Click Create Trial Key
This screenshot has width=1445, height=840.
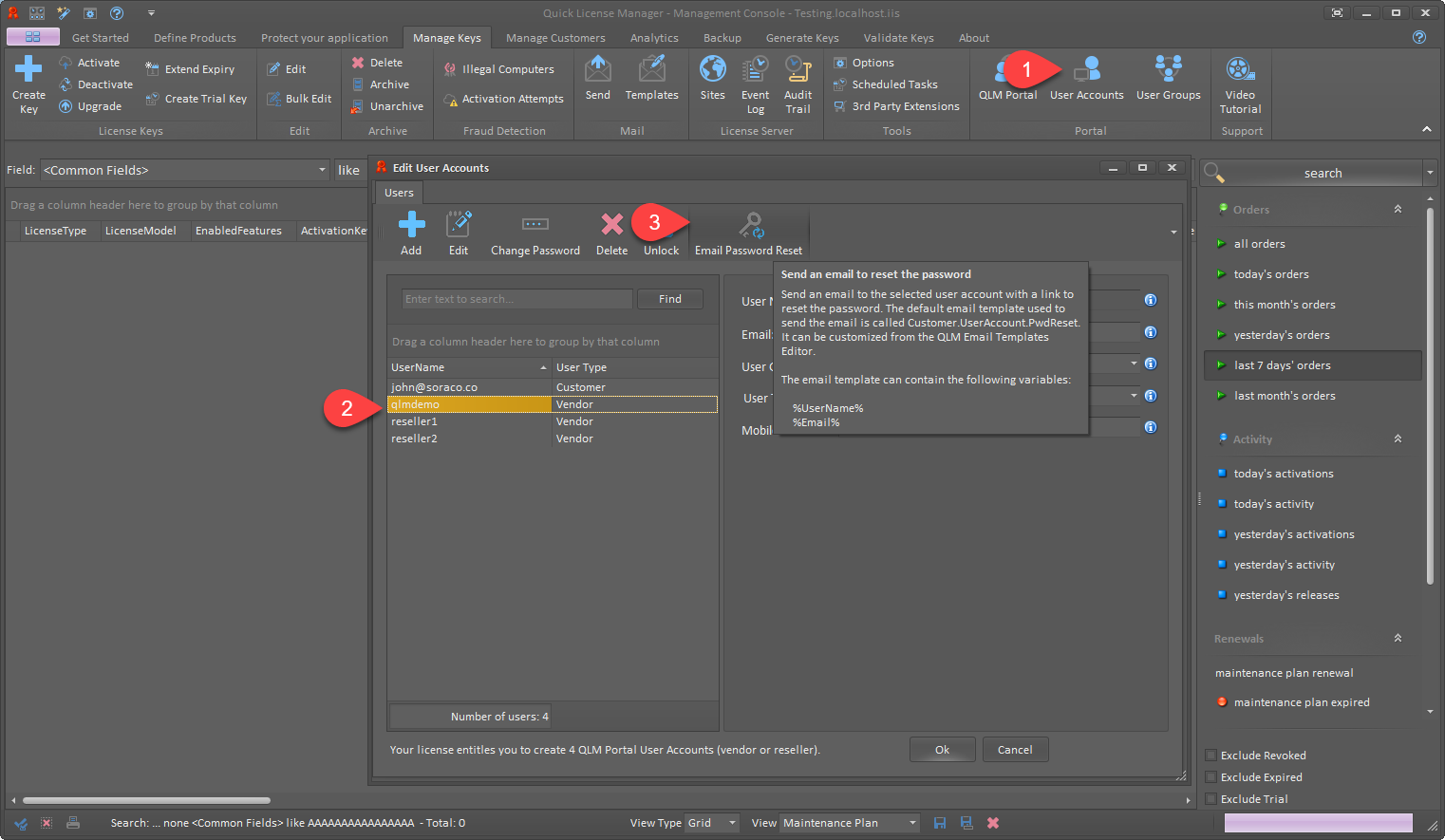tap(197, 99)
